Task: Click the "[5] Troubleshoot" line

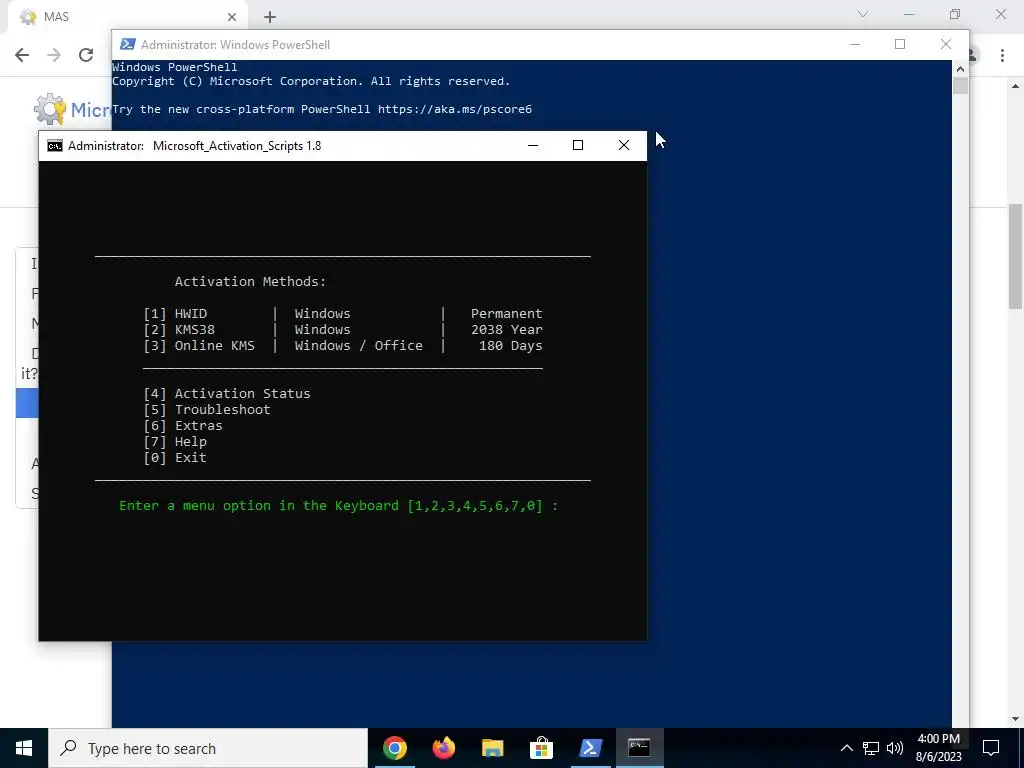Action: point(206,409)
